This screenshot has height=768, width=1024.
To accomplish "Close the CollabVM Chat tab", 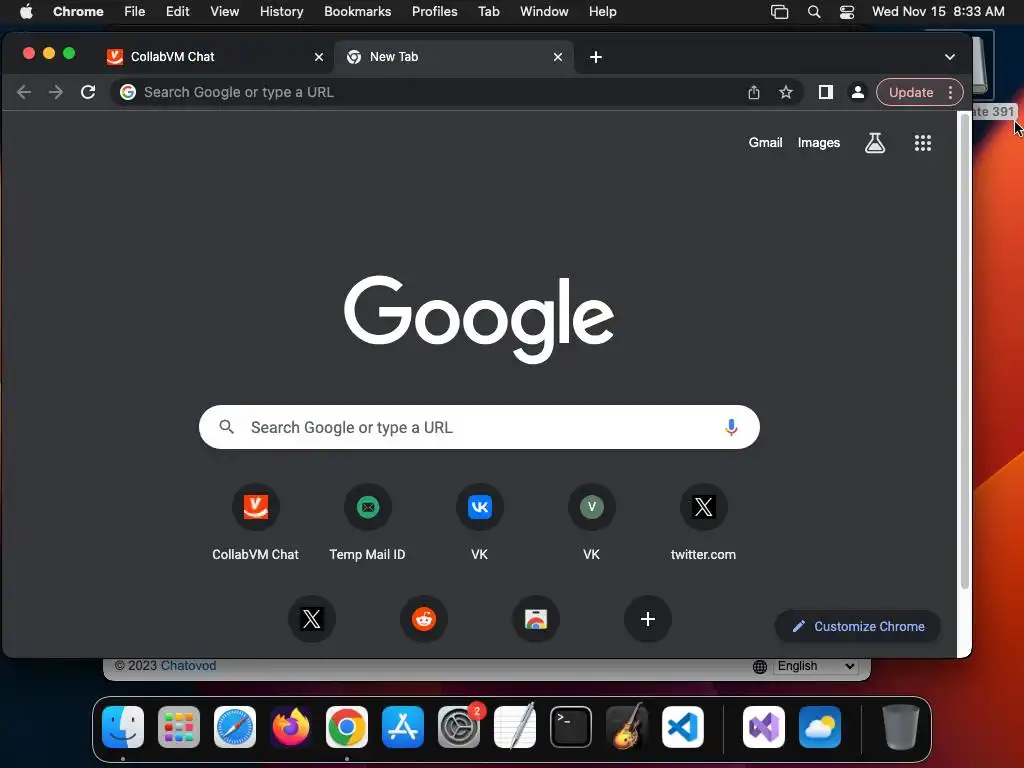I will point(319,57).
